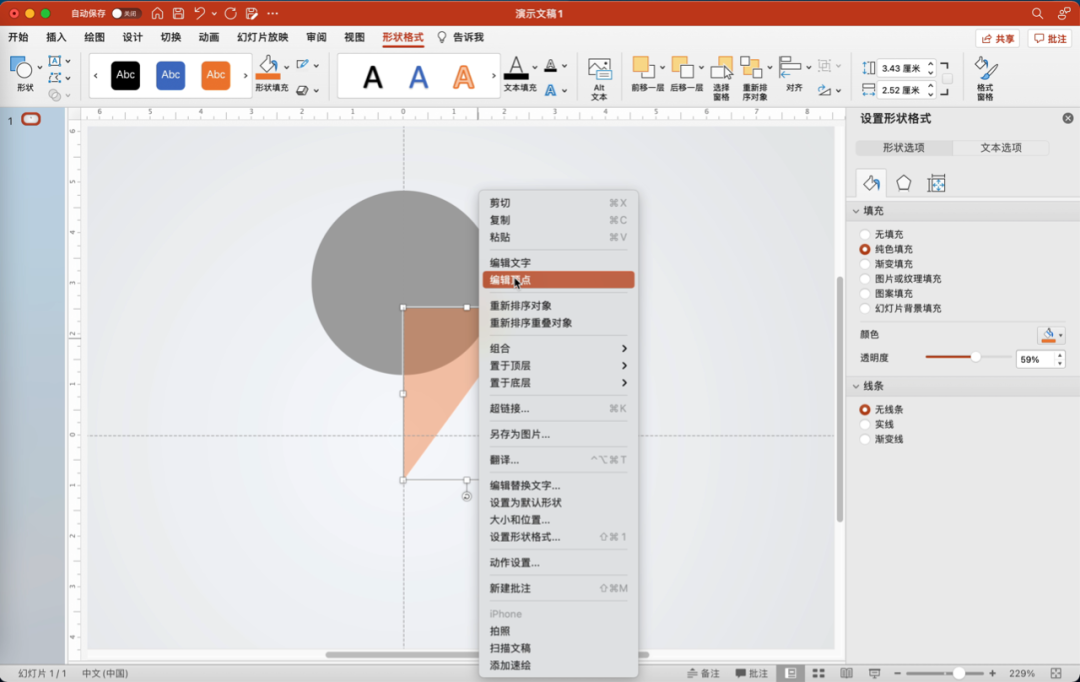Select the Fill & Line bucket tab
The width and height of the screenshot is (1080, 682).
[x=871, y=183]
